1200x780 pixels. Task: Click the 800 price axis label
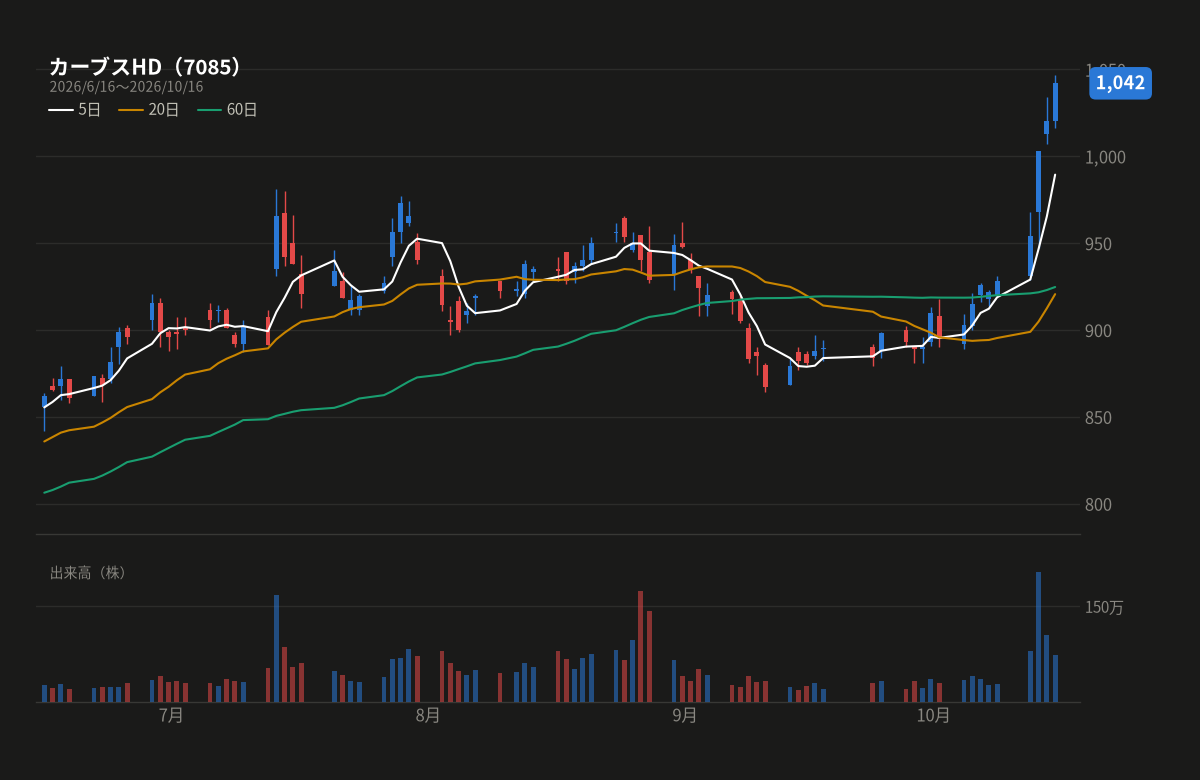click(1099, 505)
